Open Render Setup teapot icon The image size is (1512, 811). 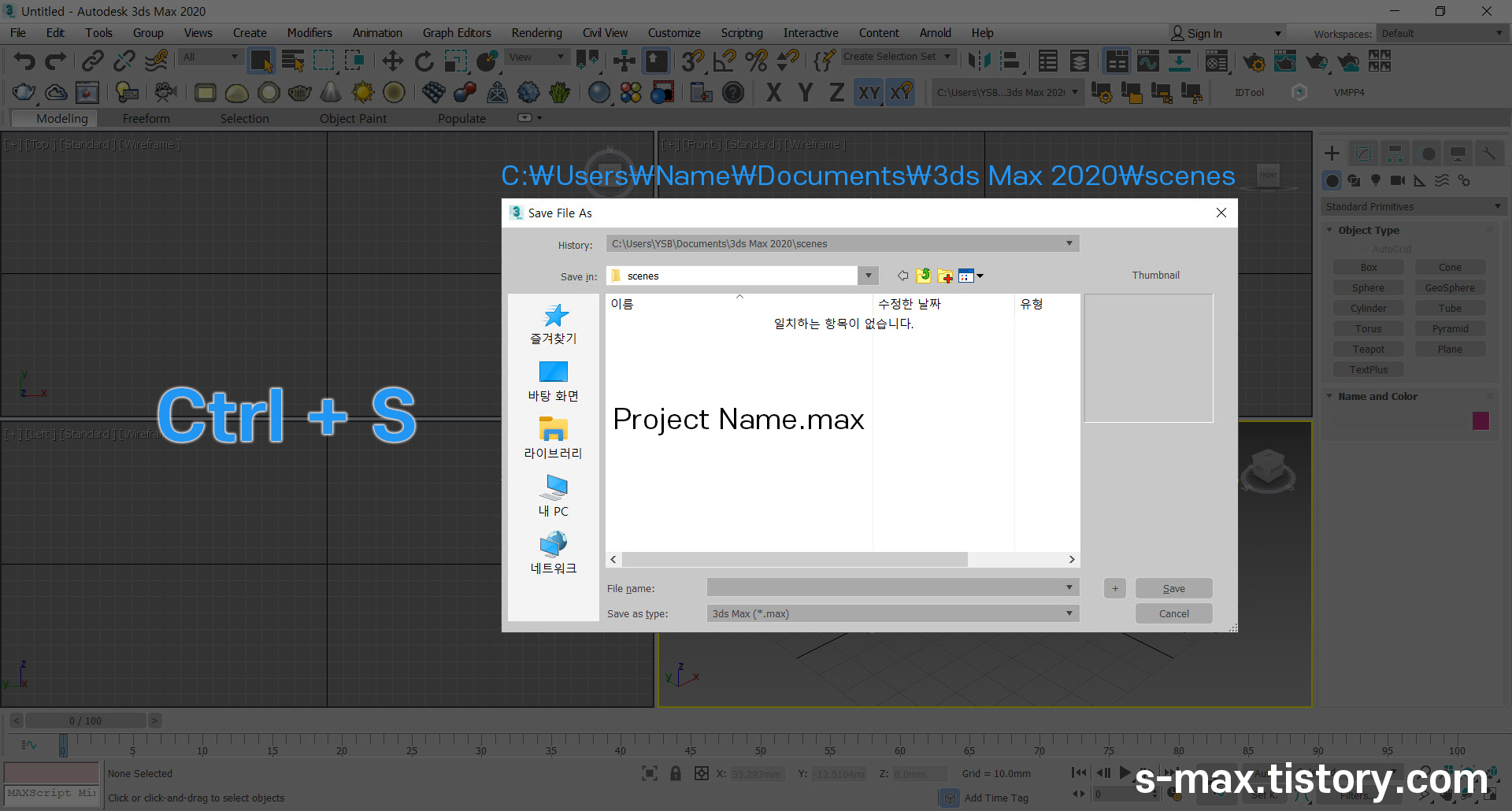pos(1254,61)
